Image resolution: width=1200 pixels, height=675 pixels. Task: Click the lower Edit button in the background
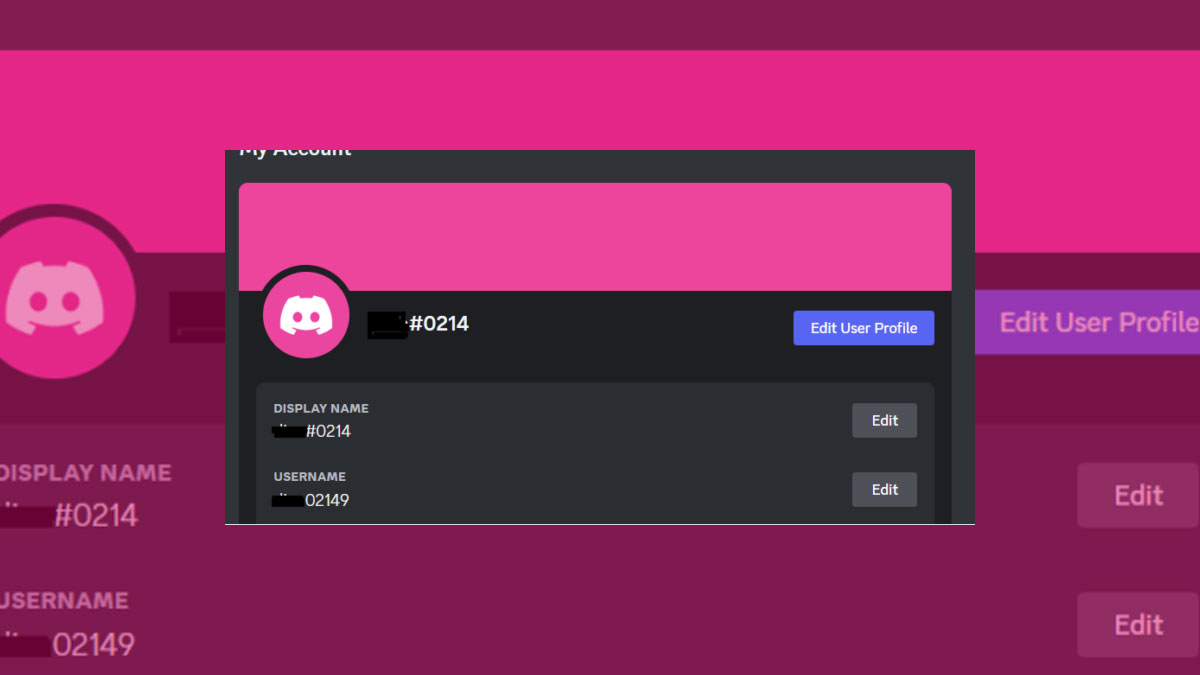1137,624
